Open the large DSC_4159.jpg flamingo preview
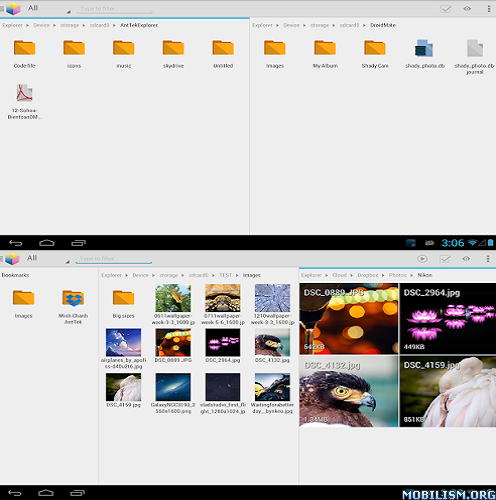This screenshot has height=500, width=496. pyautogui.click(x=448, y=391)
